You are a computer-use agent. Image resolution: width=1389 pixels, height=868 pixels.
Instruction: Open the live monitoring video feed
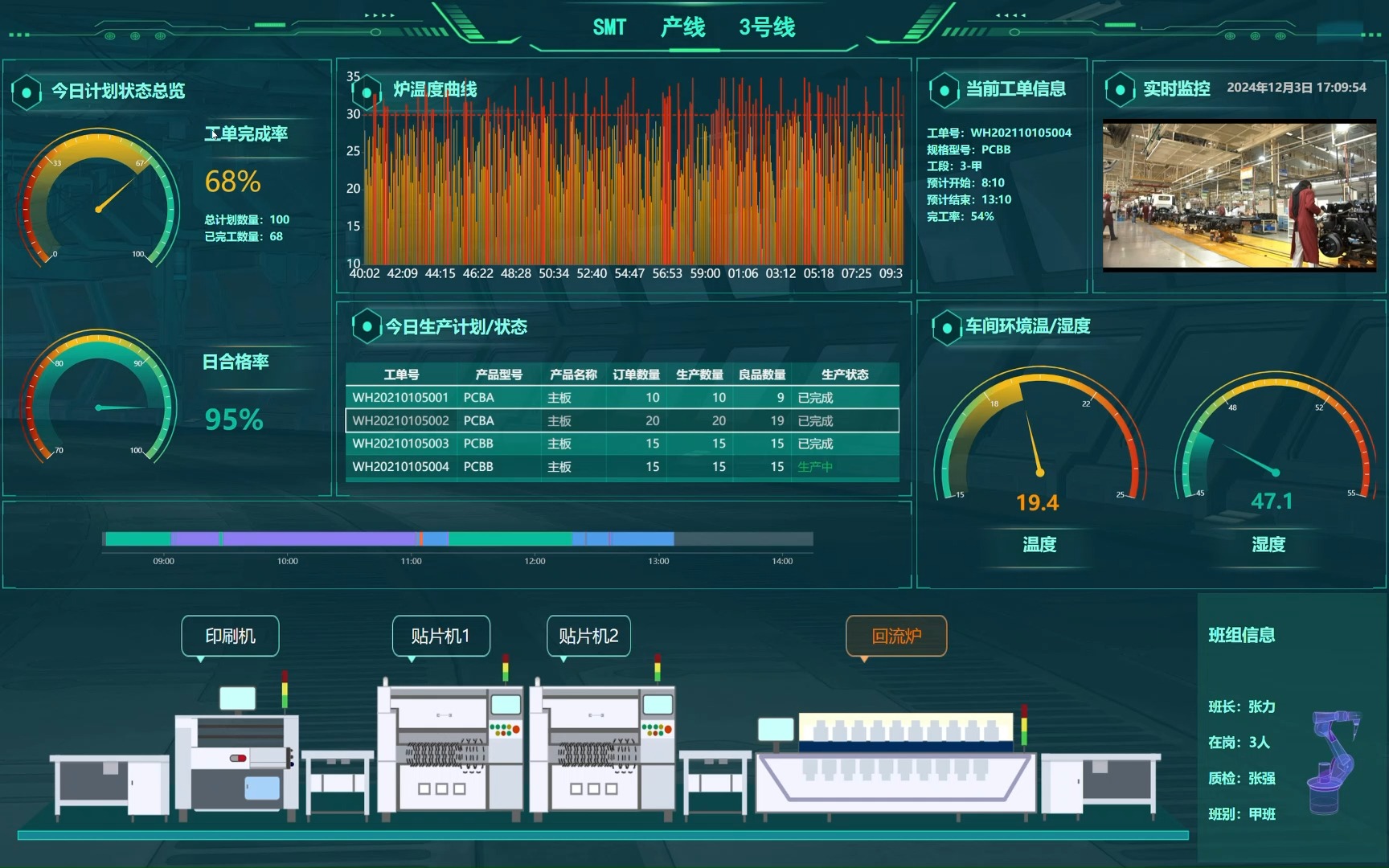[1239, 195]
